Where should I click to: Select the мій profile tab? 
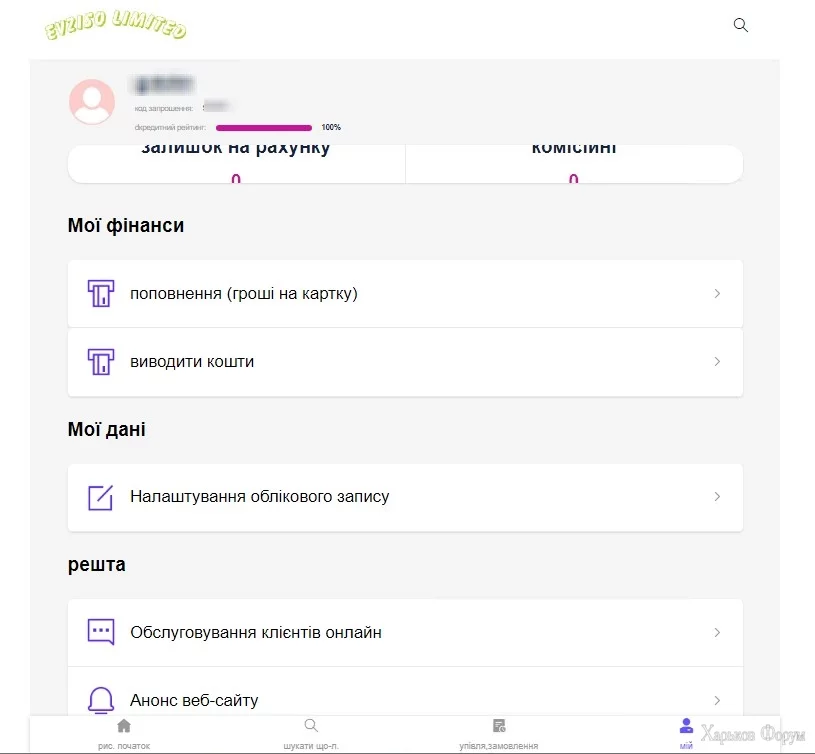(686, 734)
